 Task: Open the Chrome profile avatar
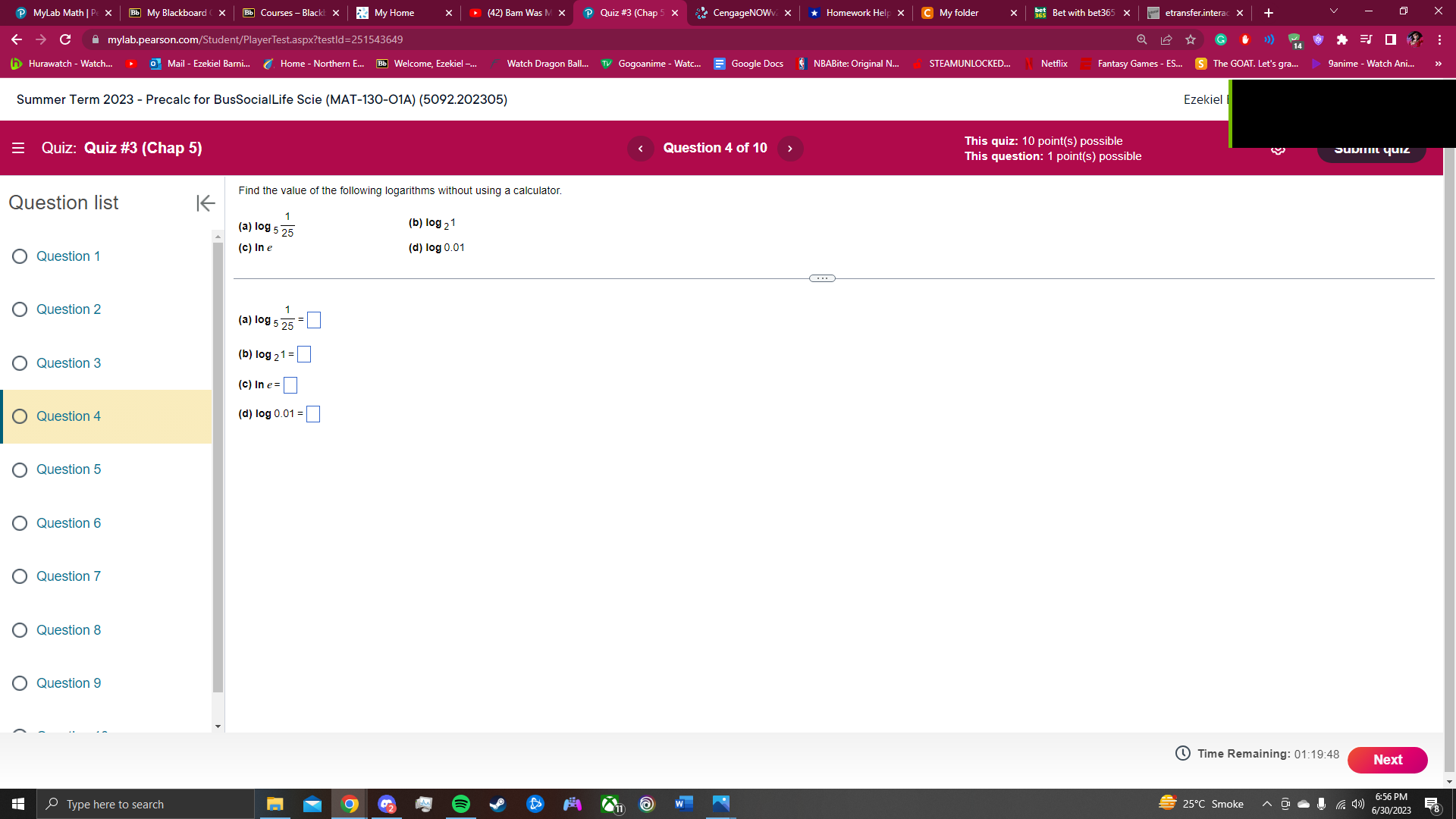click(x=1415, y=39)
